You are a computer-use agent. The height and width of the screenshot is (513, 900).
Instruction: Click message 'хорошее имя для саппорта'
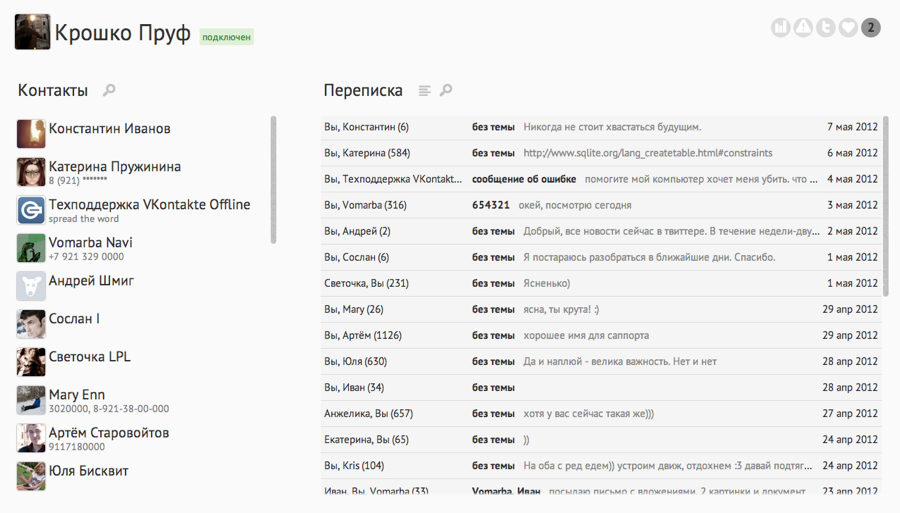pos(586,335)
